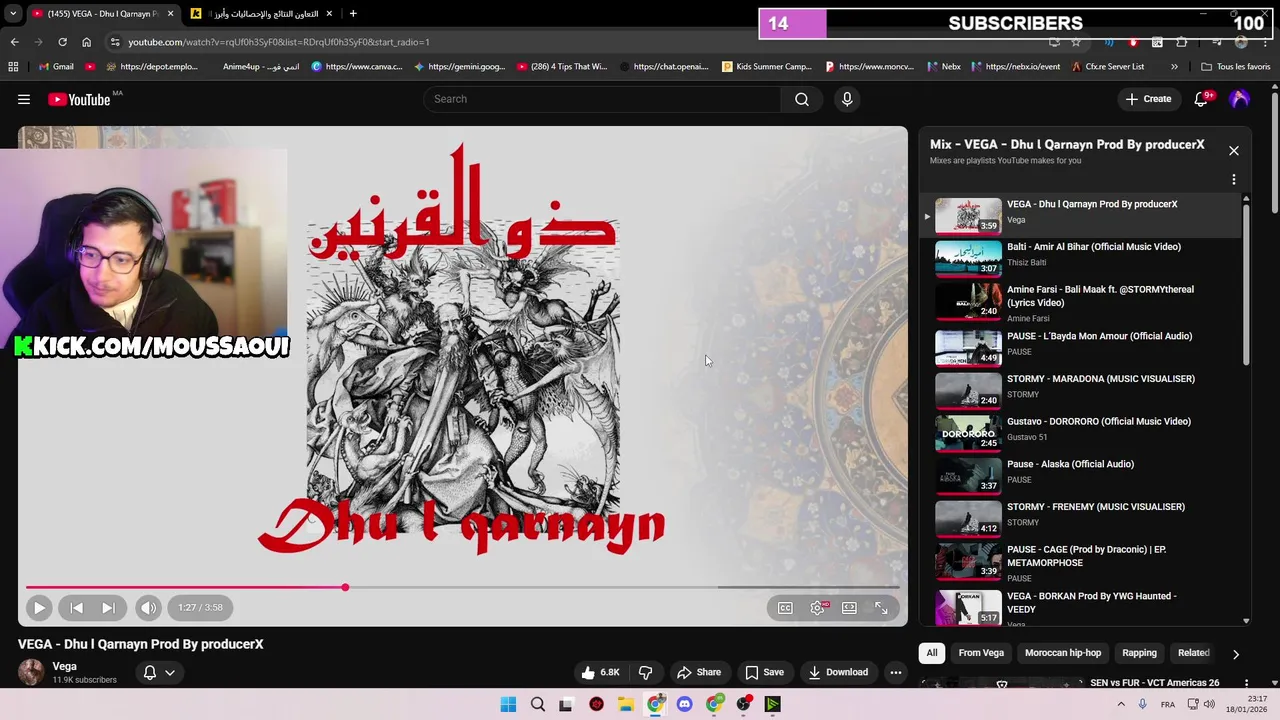Viewport: 1280px width, 720px height.
Task: Toggle subtitles/closed captions
Action: 786,607
